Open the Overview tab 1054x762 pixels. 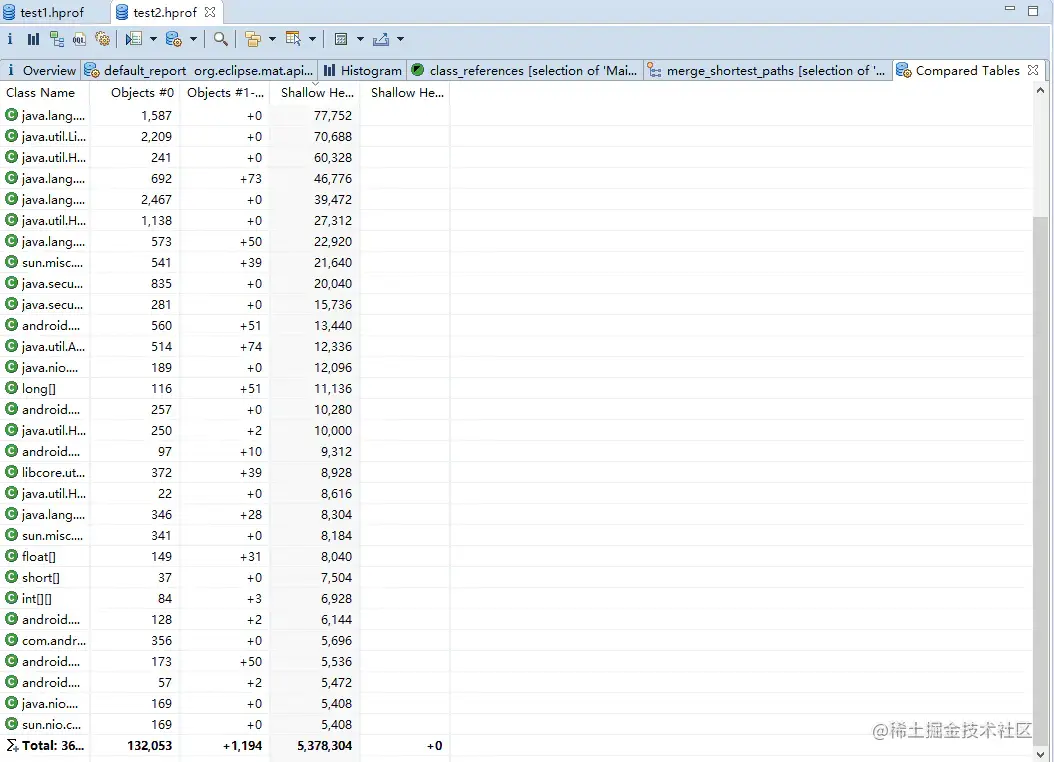click(41, 71)
